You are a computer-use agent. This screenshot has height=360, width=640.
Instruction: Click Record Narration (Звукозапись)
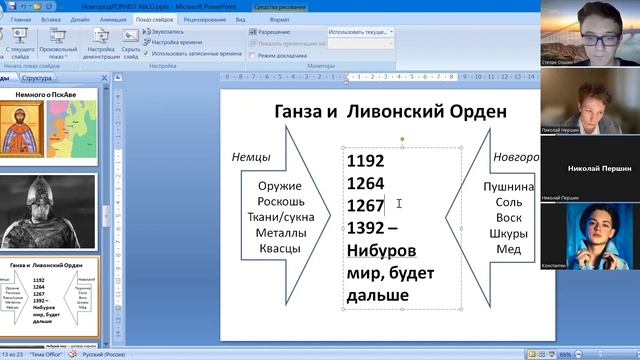point(163,31)
